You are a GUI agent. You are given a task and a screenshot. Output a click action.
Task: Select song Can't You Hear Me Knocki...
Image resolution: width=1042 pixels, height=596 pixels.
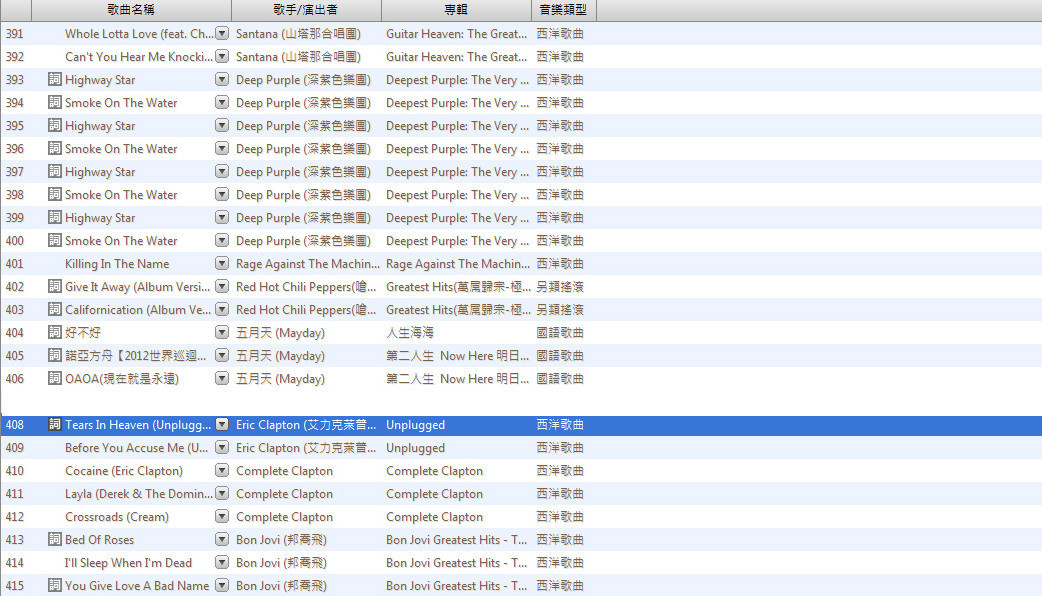point(139,57)
